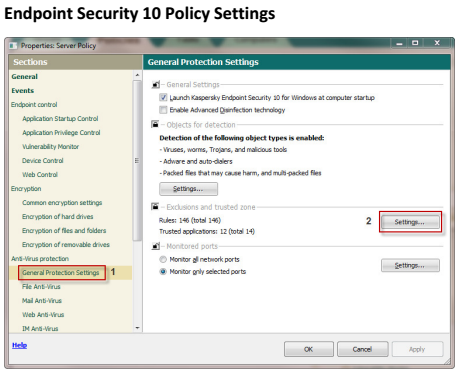The image size is (463, 379).
Task: Select General Protection Settings item
Action: (61, 273)
